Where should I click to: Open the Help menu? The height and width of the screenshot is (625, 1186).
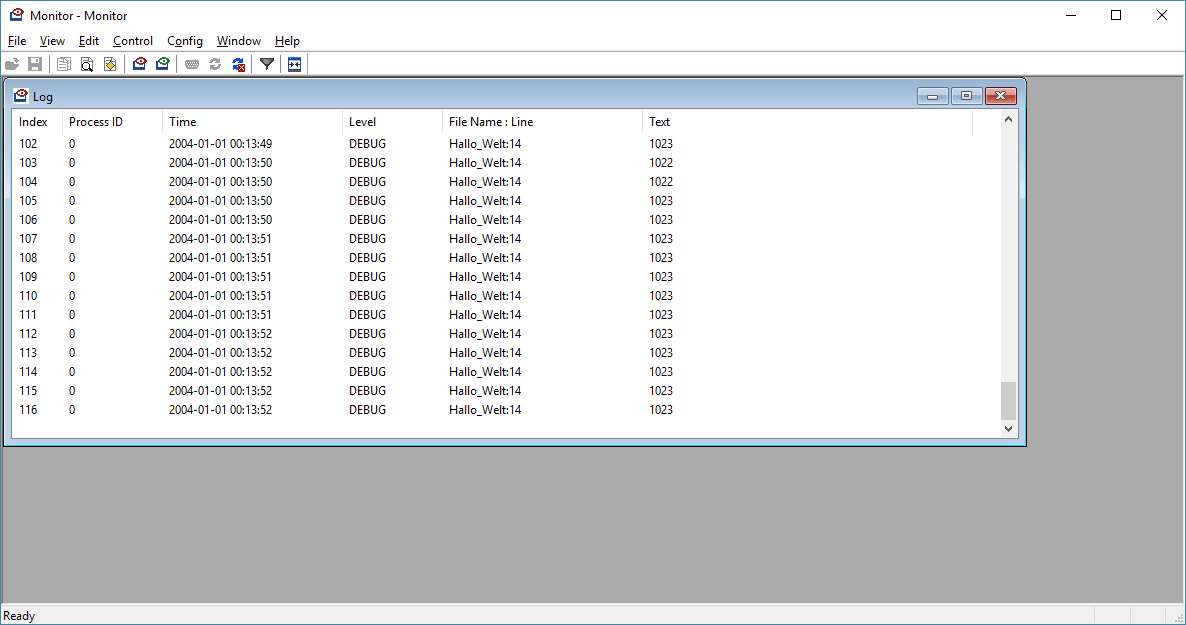click(287, 41)
